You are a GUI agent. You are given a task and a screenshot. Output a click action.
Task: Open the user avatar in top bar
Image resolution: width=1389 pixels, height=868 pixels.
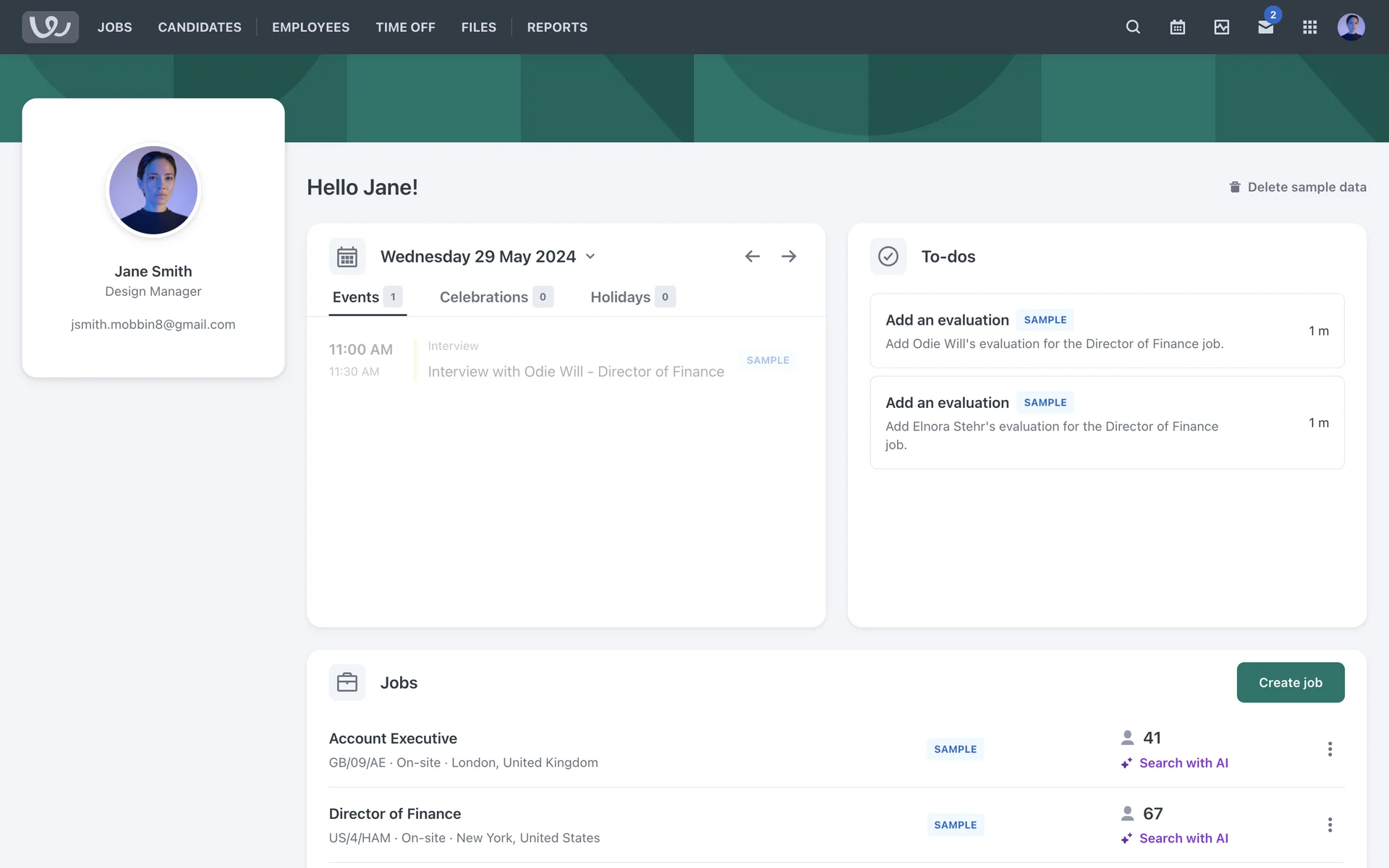tap(1351, 27)
